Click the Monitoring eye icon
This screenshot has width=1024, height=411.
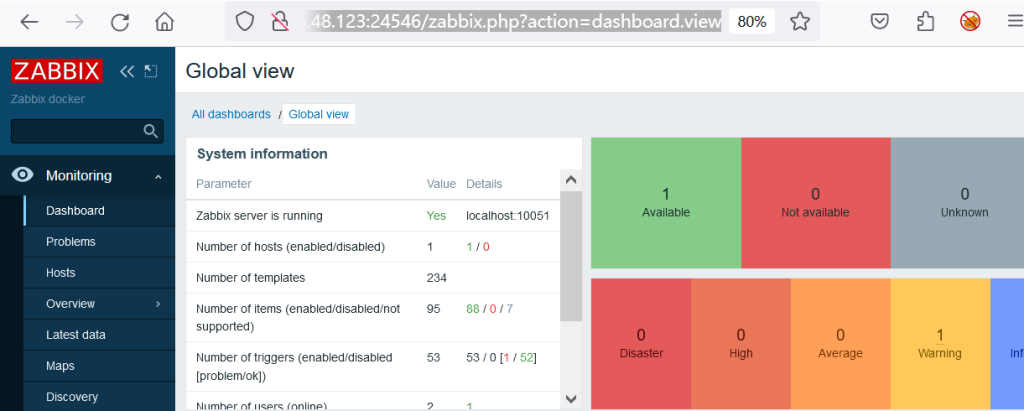[23, 175]
